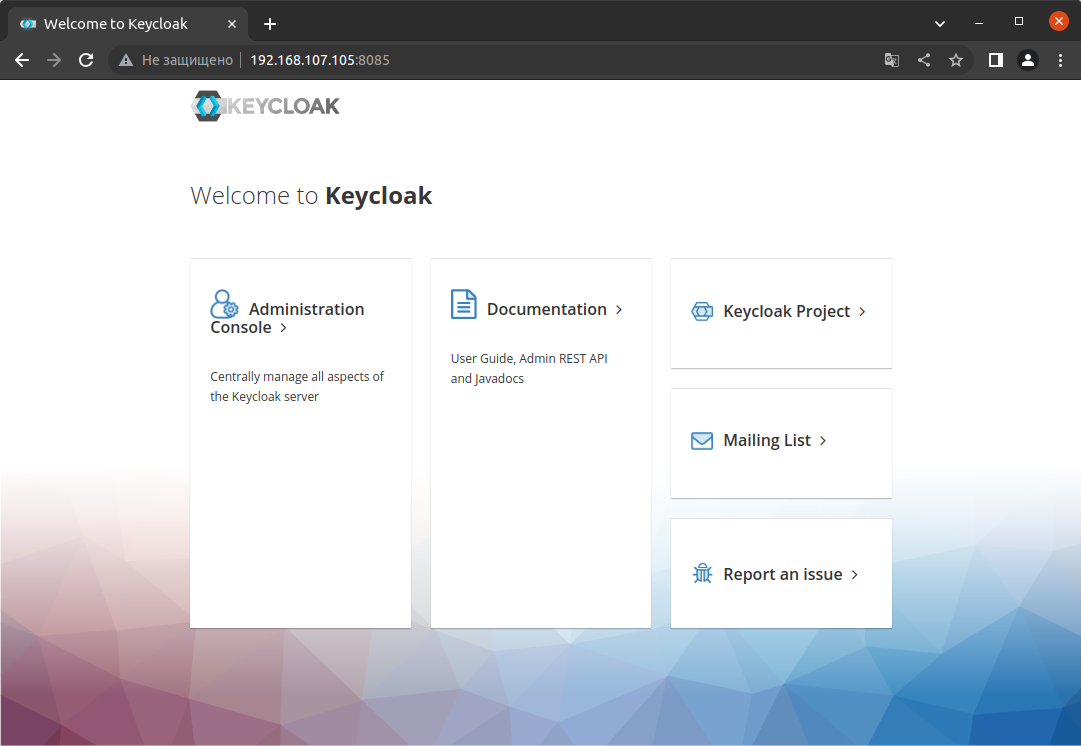Open the translate page icon

pyautogui.click(x=891, y=60)
